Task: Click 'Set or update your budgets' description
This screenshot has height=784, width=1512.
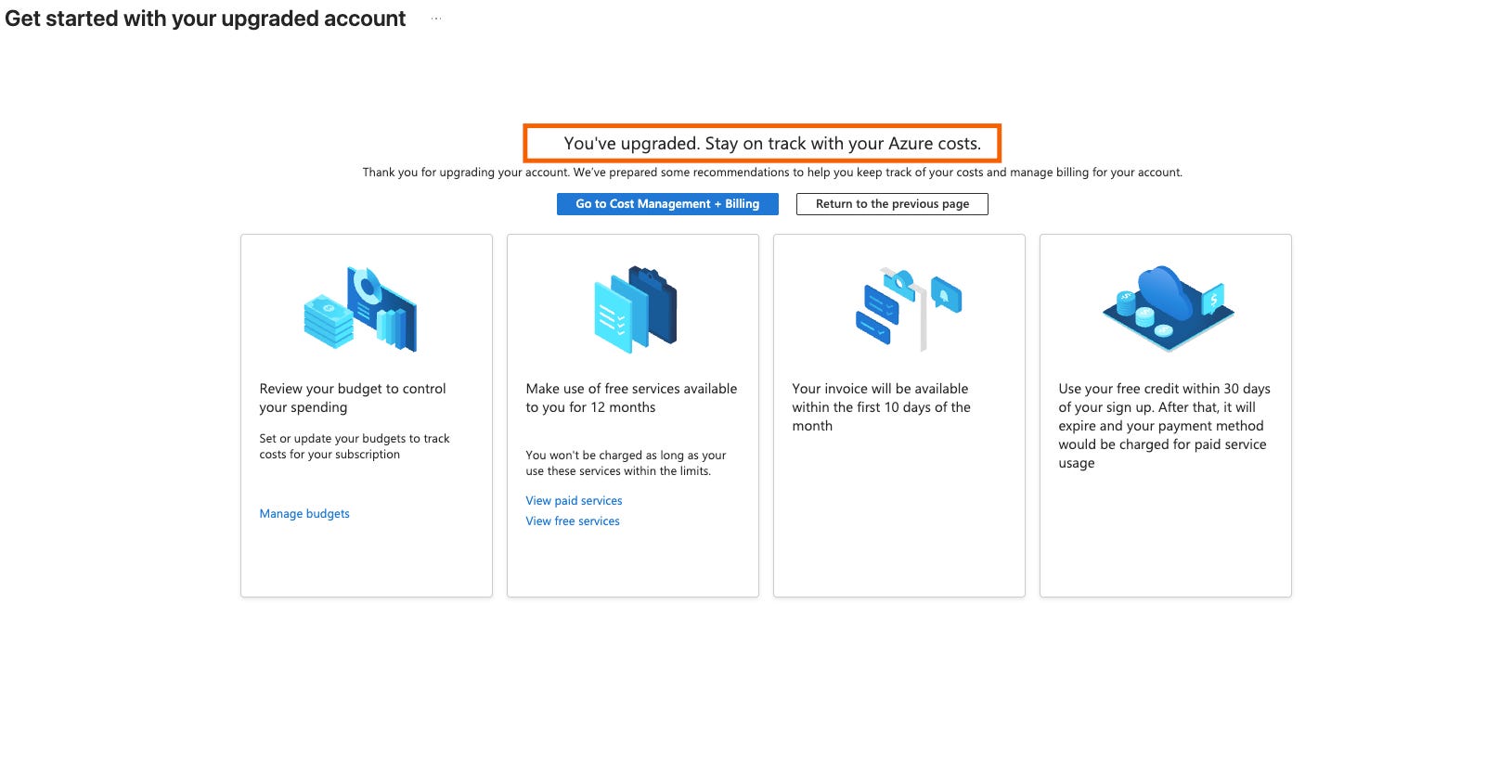Action: click(355, 446)
